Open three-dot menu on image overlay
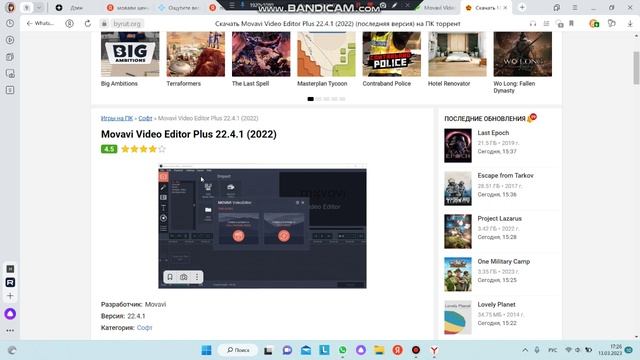The height and width of the screenshot is (360, 640). pos(197,277)
